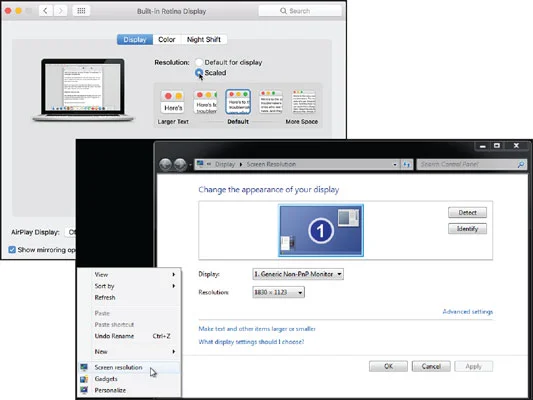Click the refresh icon beside address bar

407,164
